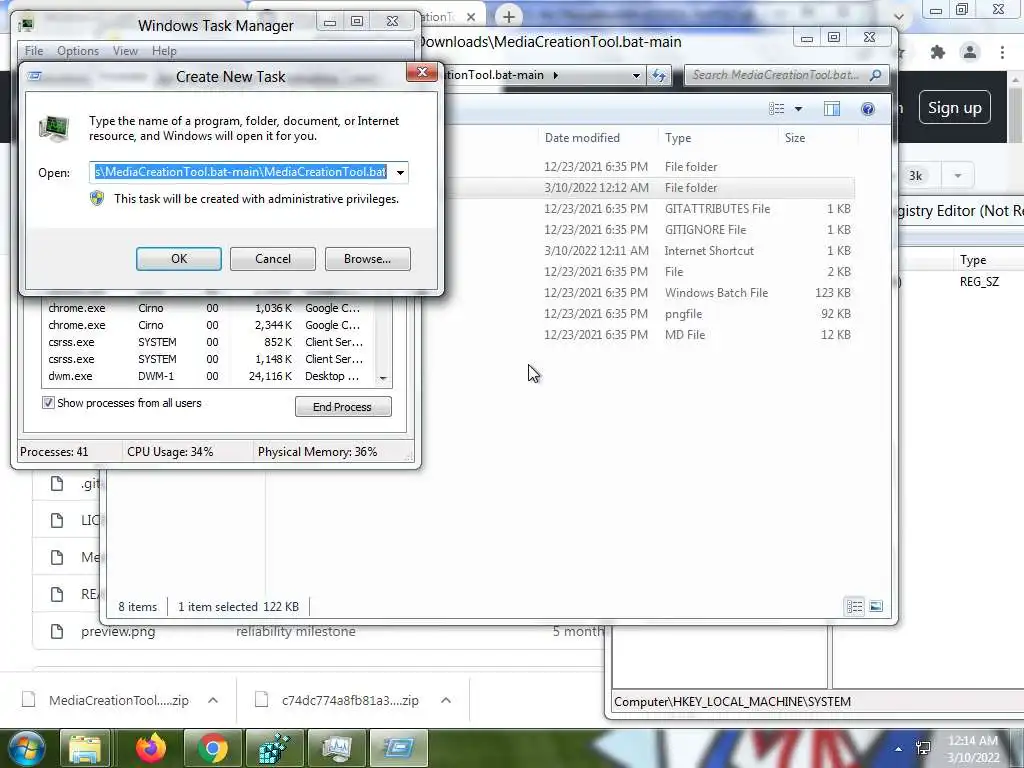Switch to Registry Editor taskbar icon
Image resolution: width=1024 pixels, height=768 pixels.
[274, 748]
